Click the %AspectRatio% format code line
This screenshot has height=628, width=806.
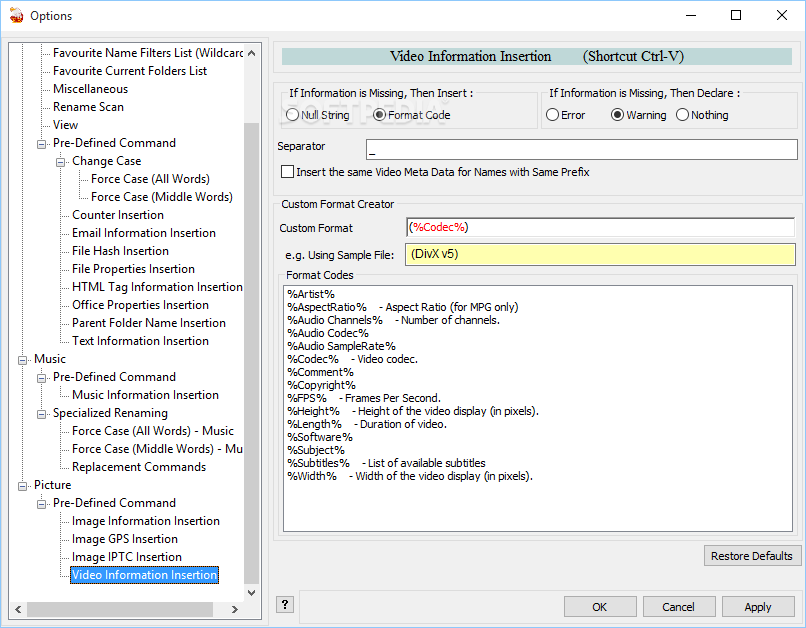(402, 307)
